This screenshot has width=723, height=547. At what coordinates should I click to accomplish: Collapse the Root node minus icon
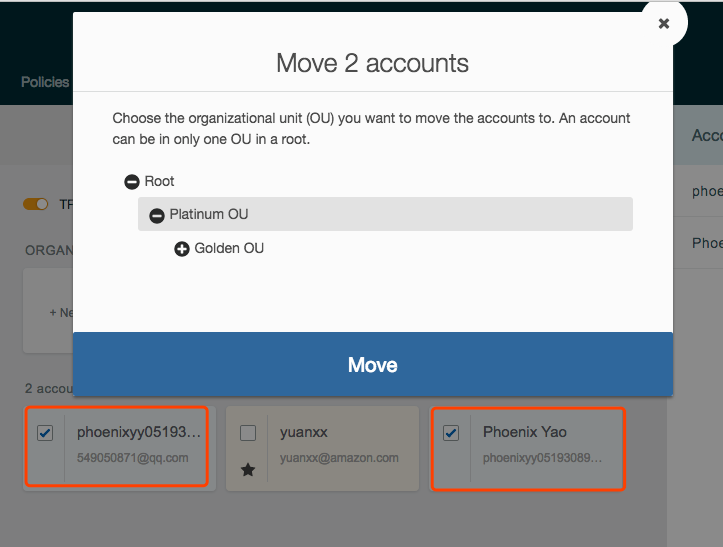(x=131, y=182)
